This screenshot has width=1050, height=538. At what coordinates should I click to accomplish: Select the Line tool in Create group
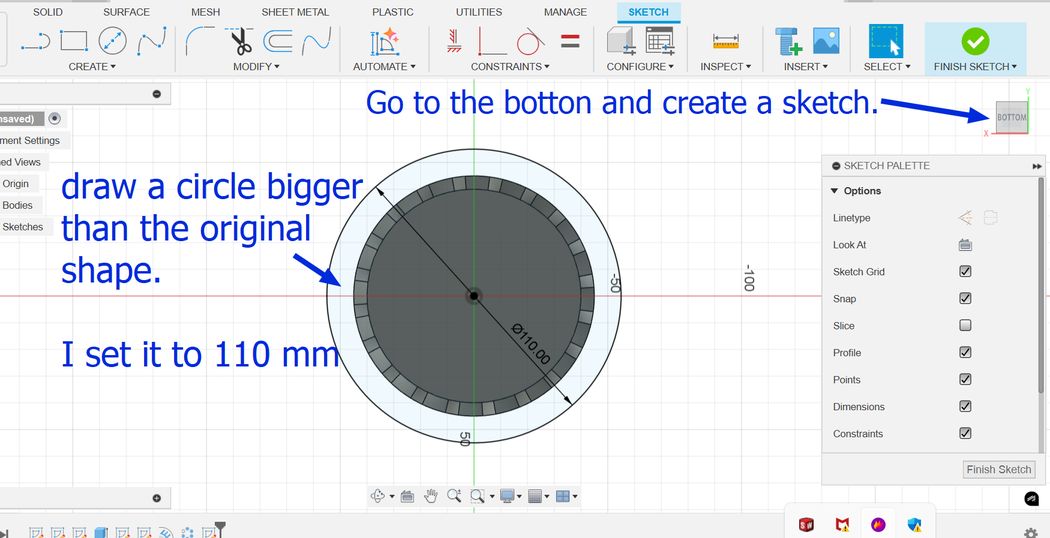click(x=35, y=42)
